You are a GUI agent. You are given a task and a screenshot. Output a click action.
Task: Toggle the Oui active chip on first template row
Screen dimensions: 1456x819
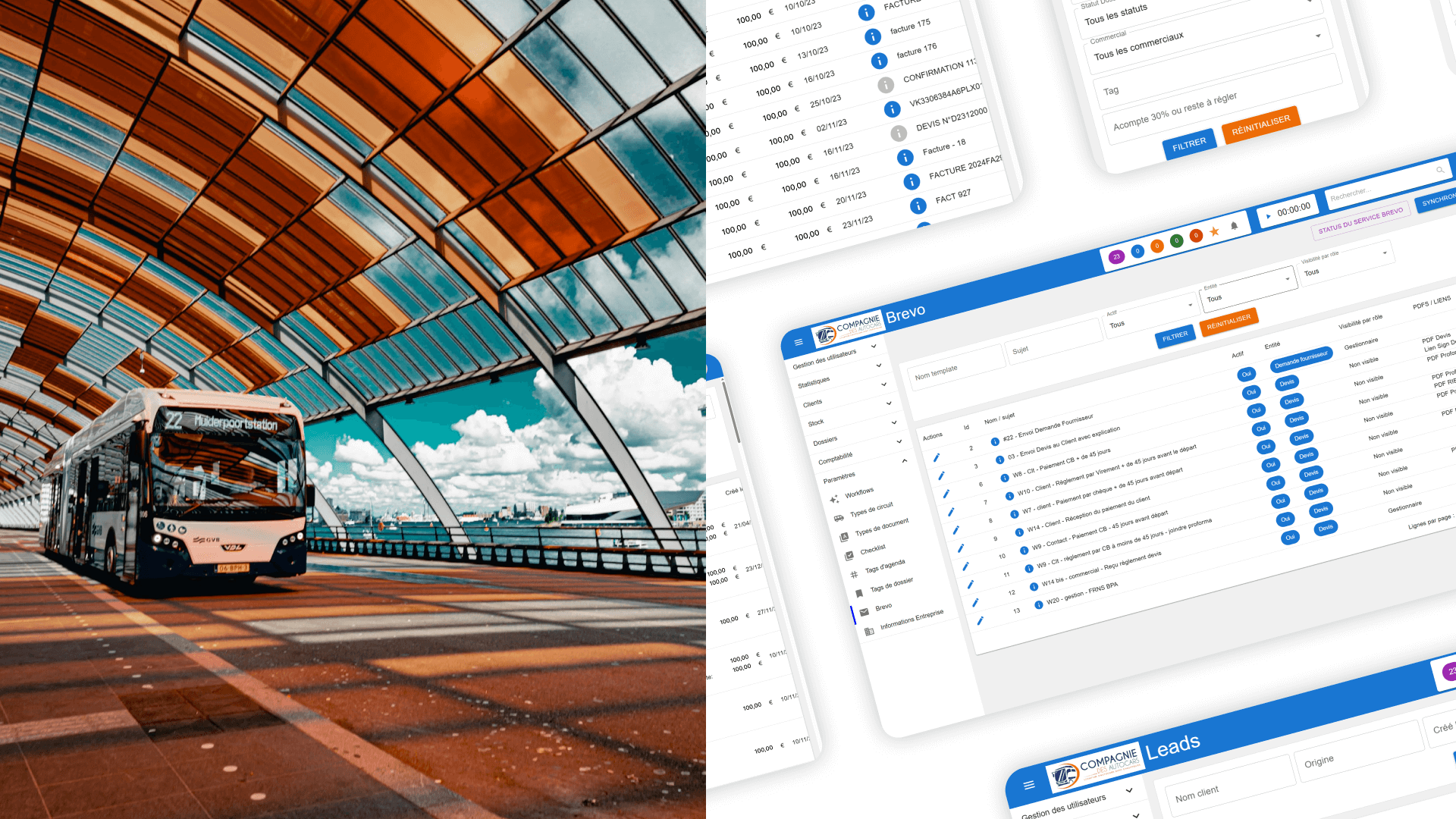(x=1246, y=375)
